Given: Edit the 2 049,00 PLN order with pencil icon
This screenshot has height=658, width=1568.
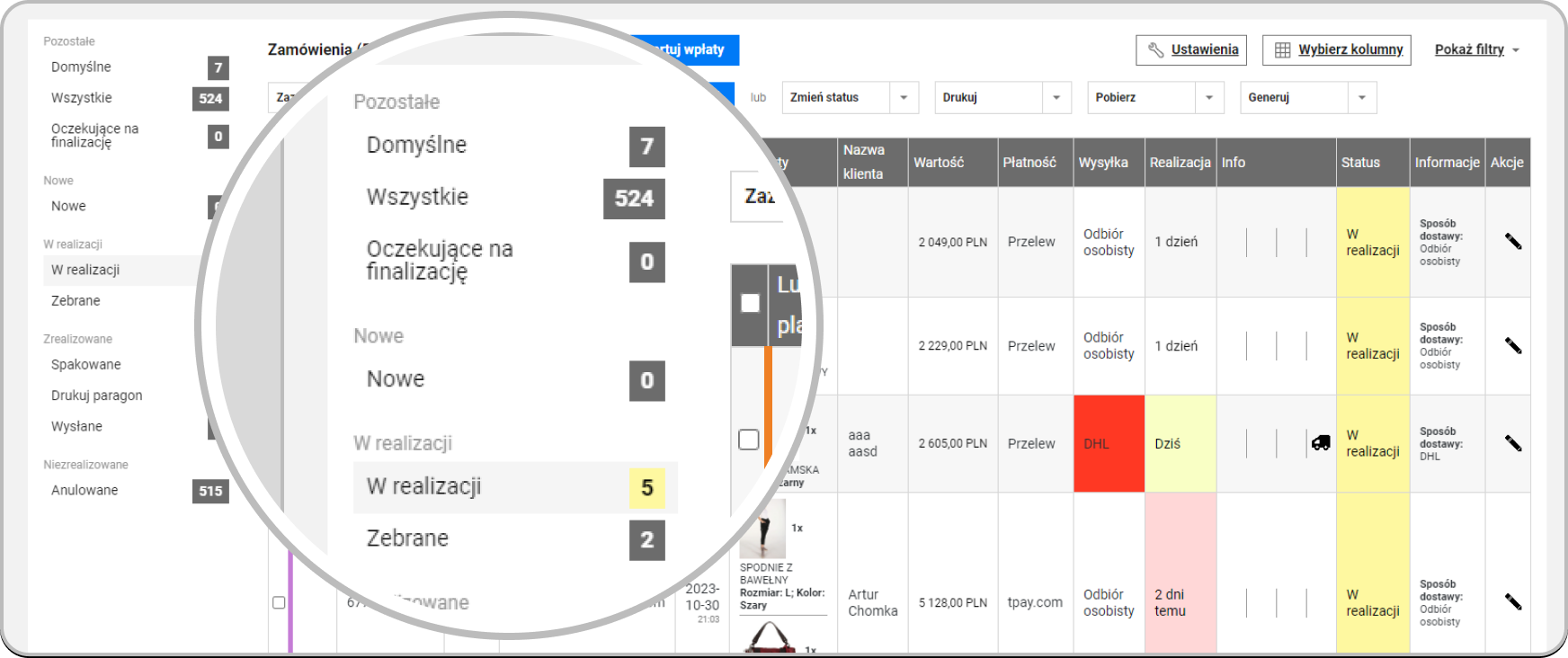Looking at the screenshot, I should point(1513,242).
